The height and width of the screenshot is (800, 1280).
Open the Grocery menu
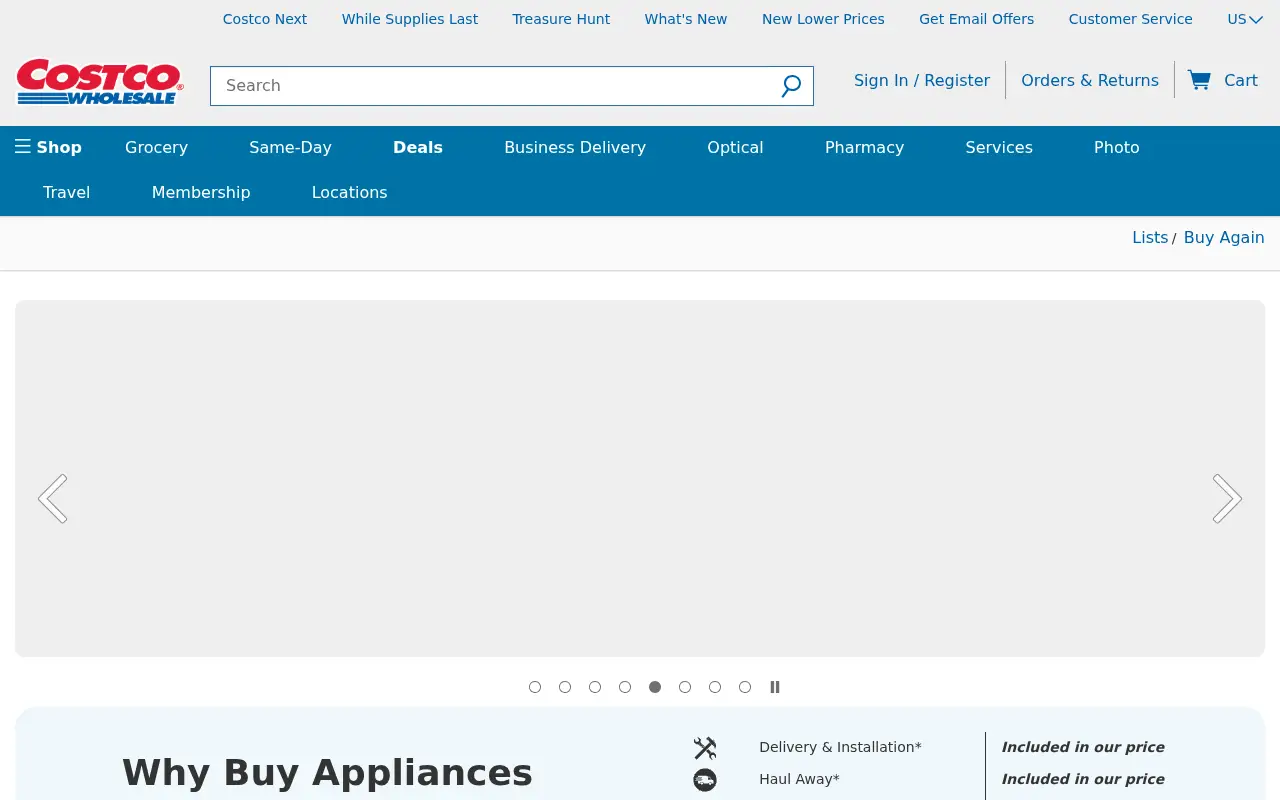(156, 147)
